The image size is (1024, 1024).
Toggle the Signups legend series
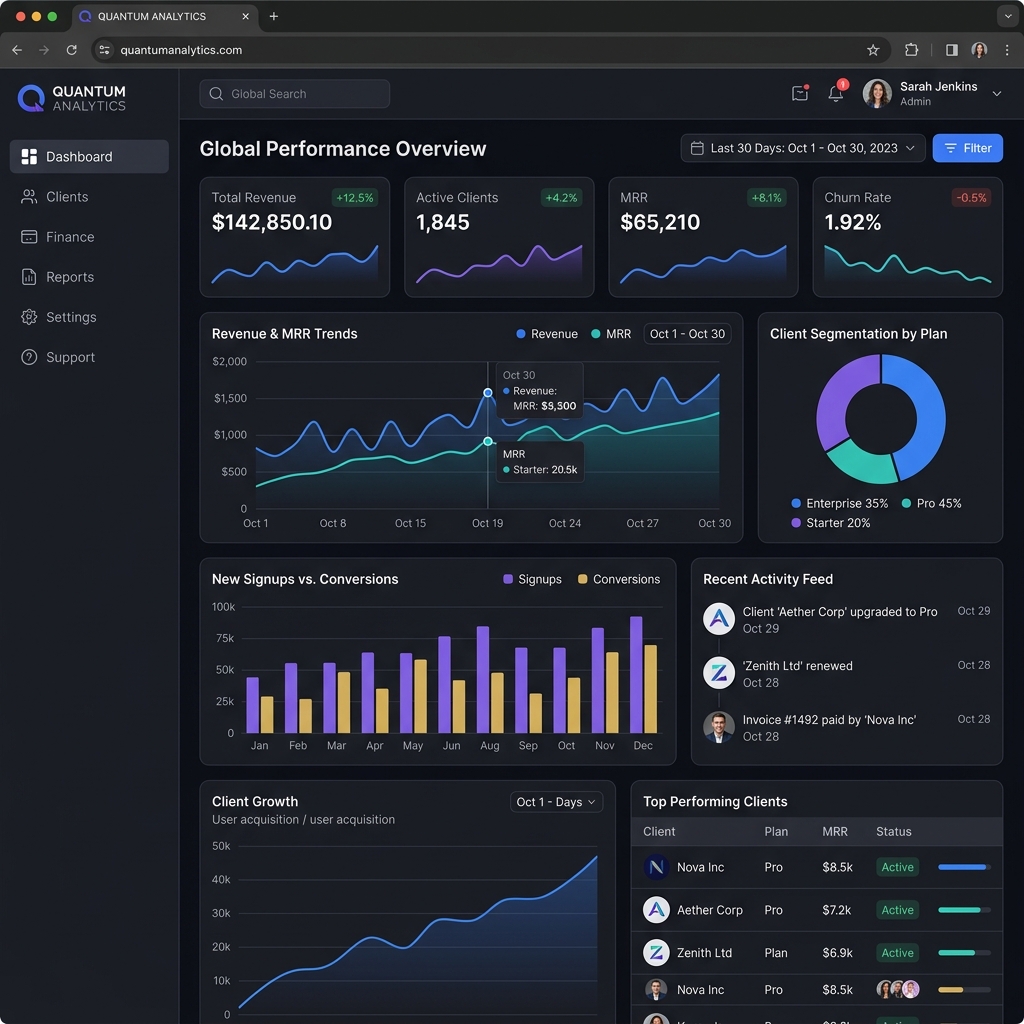coord(532,579)
